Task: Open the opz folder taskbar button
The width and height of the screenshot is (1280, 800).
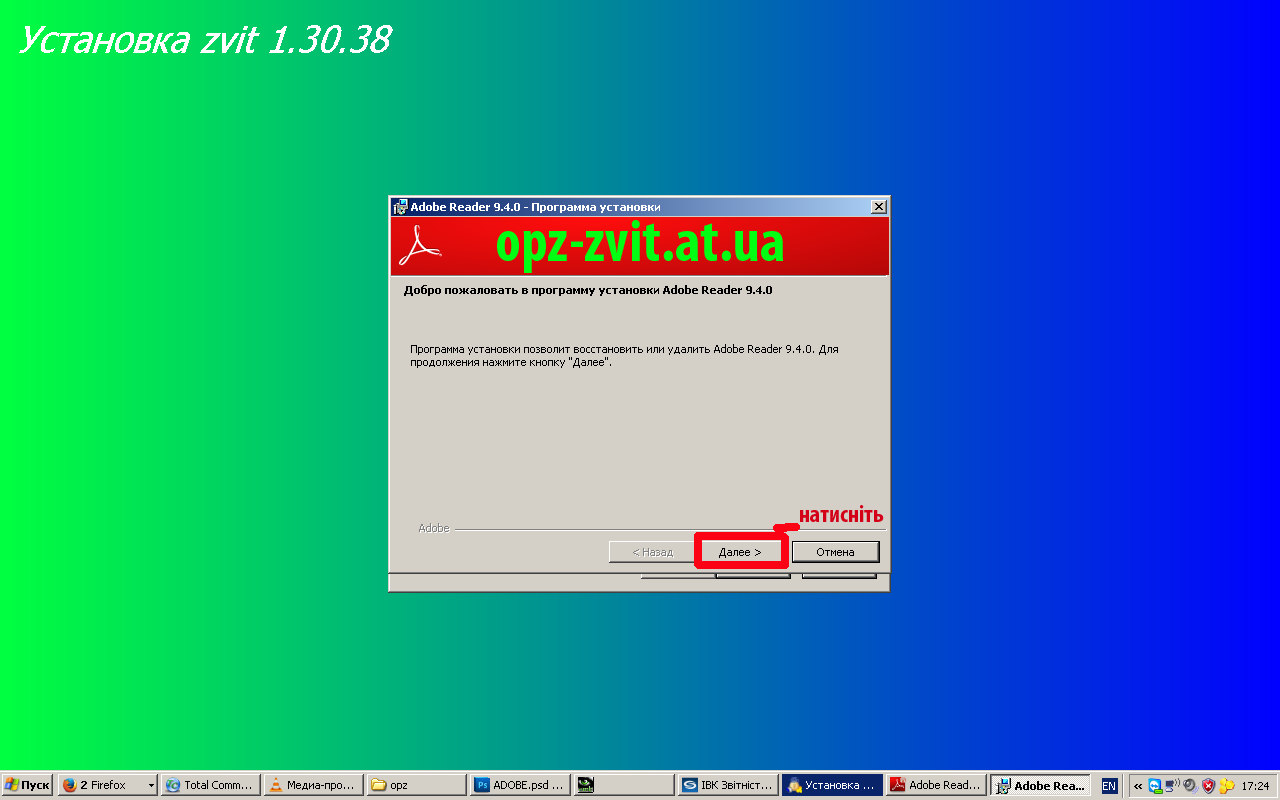Action: (x=416, y=785)
